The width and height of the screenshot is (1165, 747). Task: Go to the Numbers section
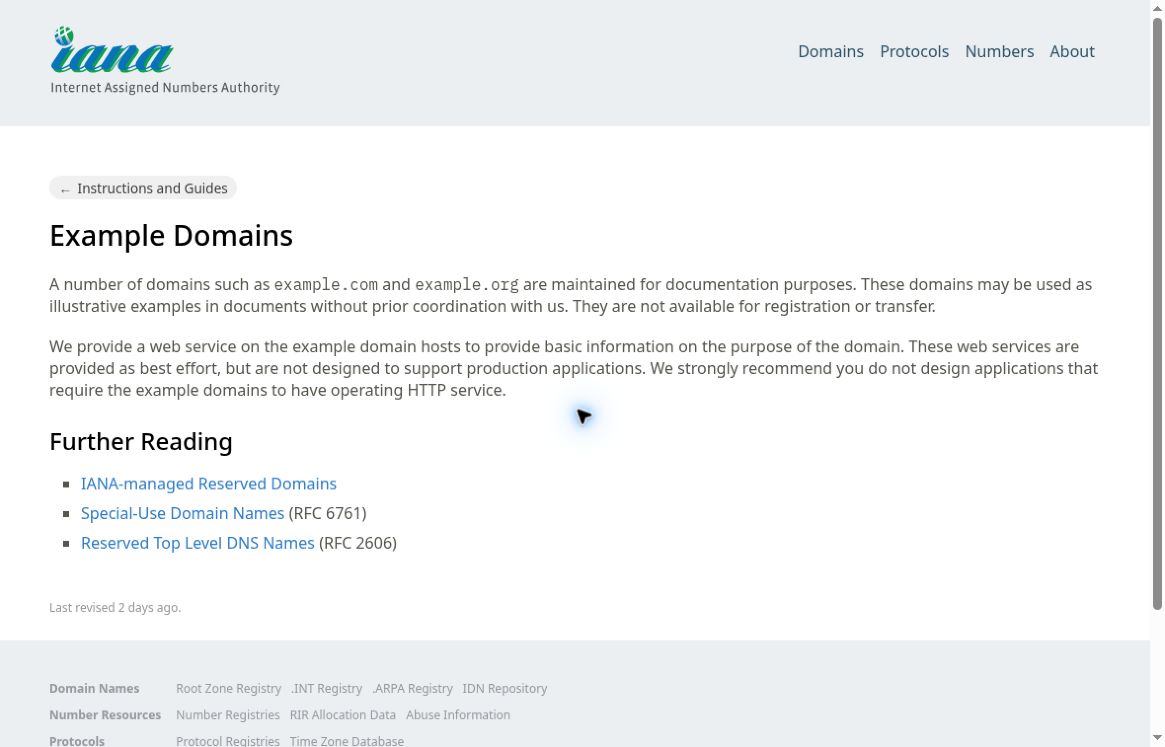click(x=999, y=51)
